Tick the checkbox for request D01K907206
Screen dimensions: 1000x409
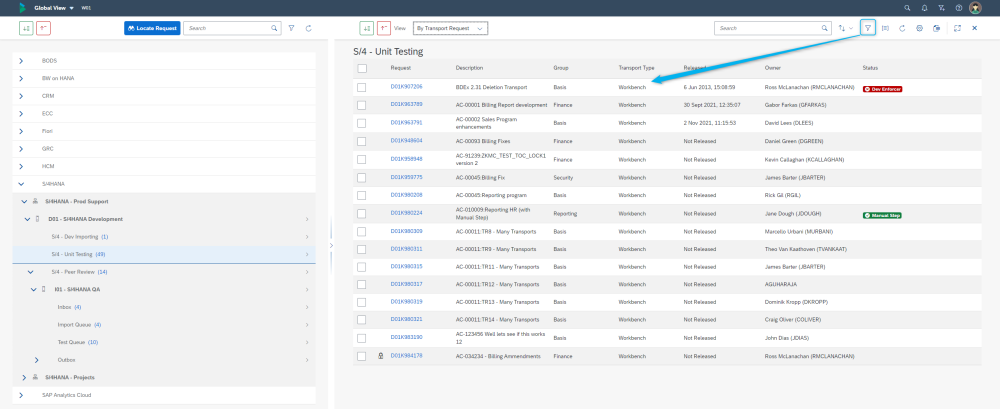pos(362,87)
